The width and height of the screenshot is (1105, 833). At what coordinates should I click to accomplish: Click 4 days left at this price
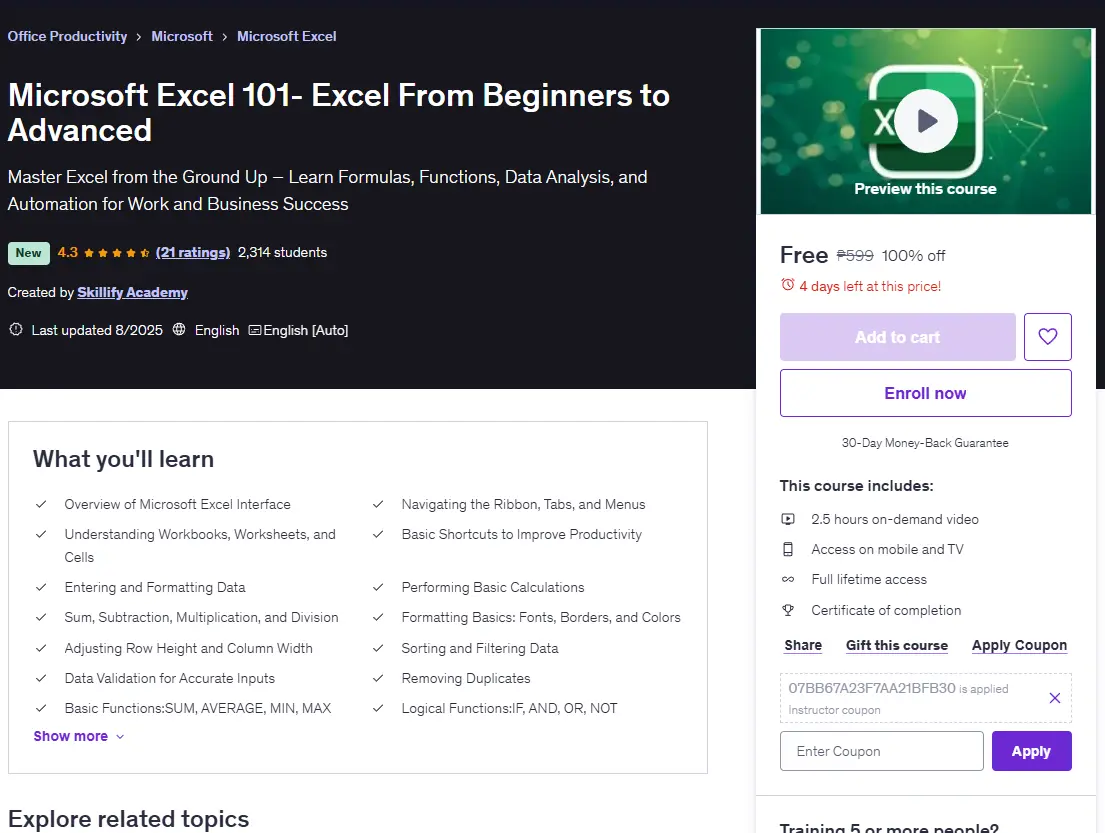pyautogui.click(x=870, y=286)
